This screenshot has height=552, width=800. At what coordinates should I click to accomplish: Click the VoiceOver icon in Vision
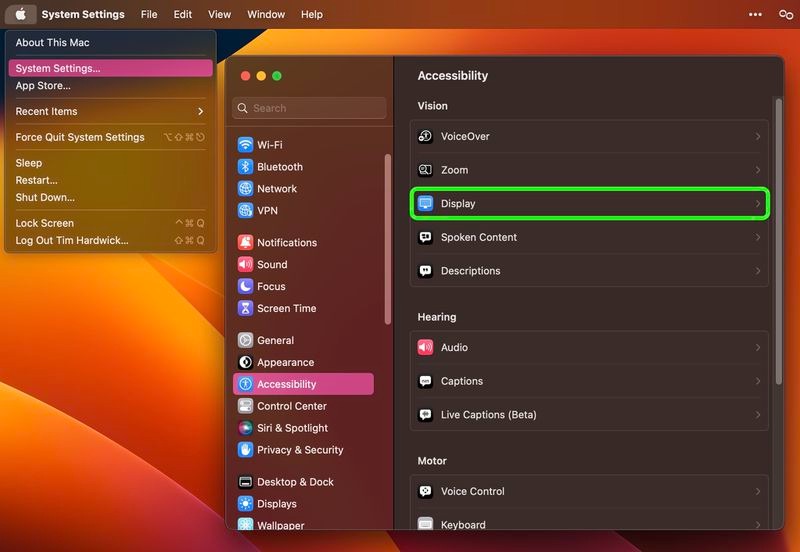426,136
